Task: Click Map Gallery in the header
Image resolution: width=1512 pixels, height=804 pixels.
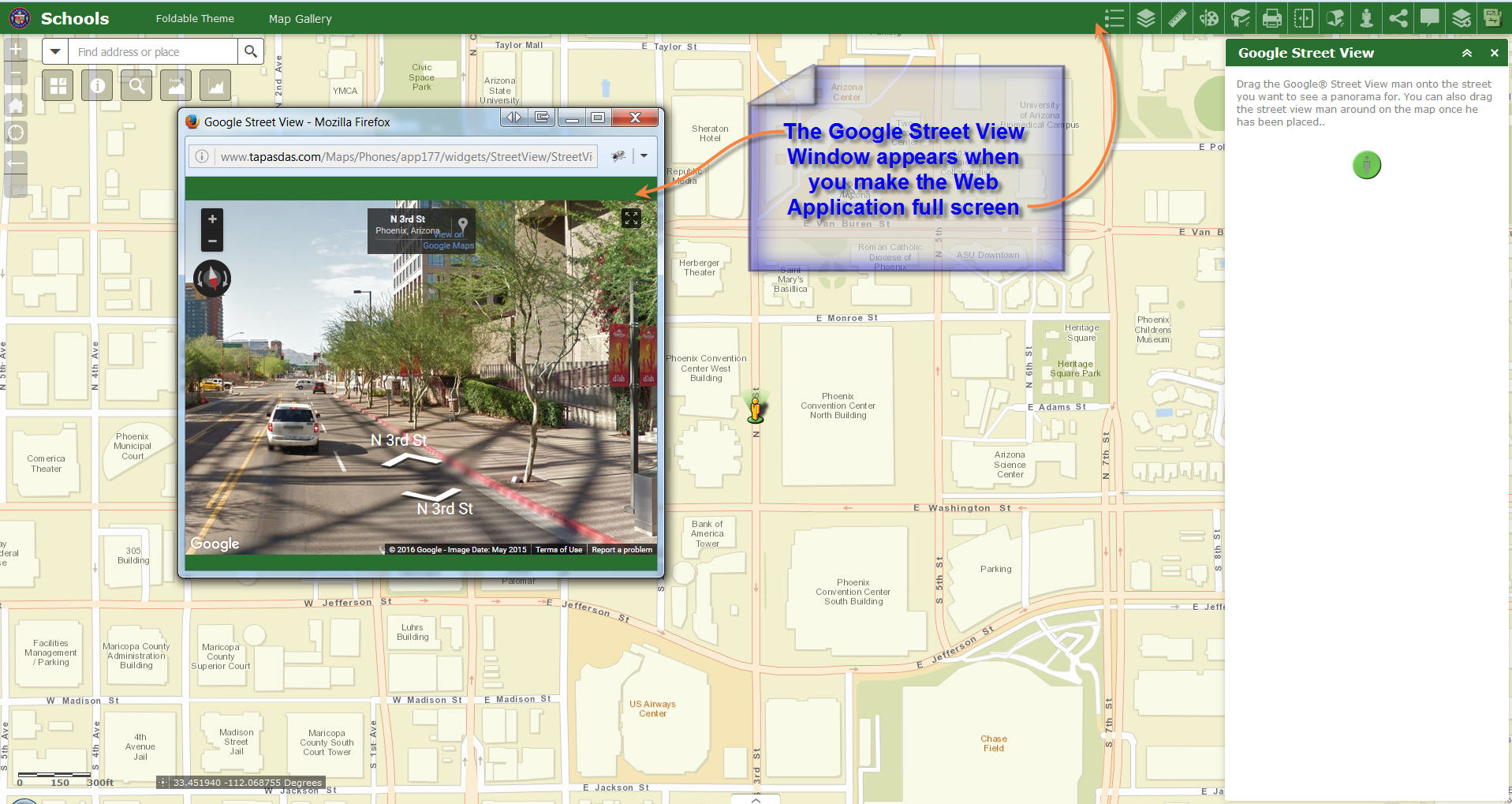Action: (301, 19)
